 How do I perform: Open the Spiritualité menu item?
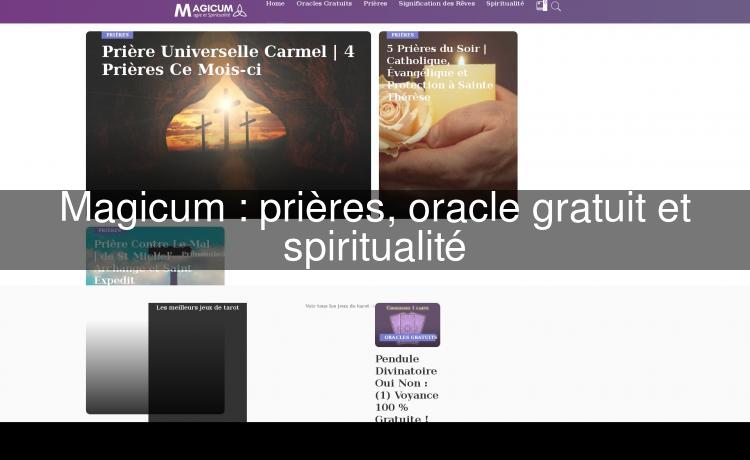[x=505, y=4]
